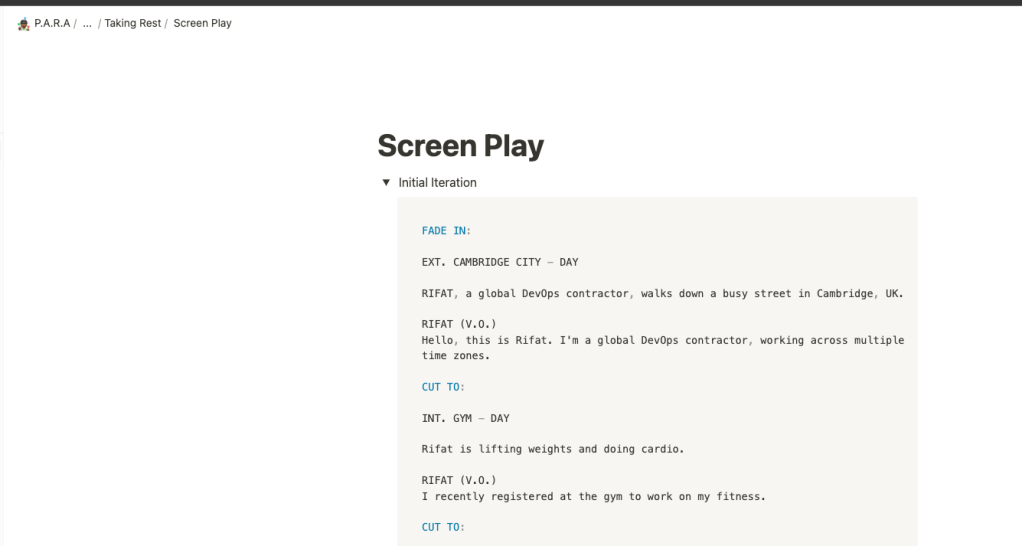The width and height of the screenshot is (1022, 546).
Task: Click the second CUT TO: line
Action: tap(443, 527)
